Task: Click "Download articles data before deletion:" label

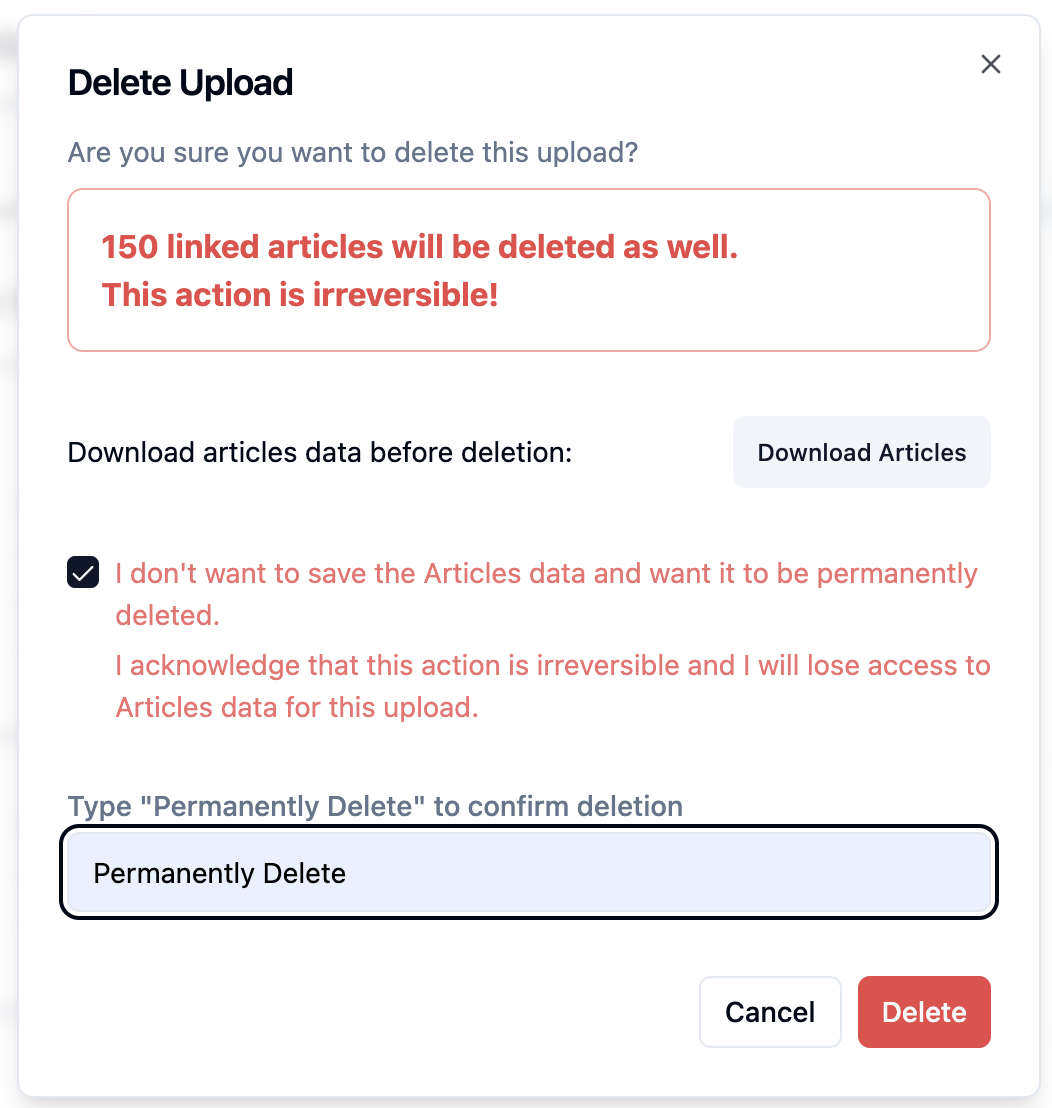Action: pyautogui.click(x=320, y=453)
